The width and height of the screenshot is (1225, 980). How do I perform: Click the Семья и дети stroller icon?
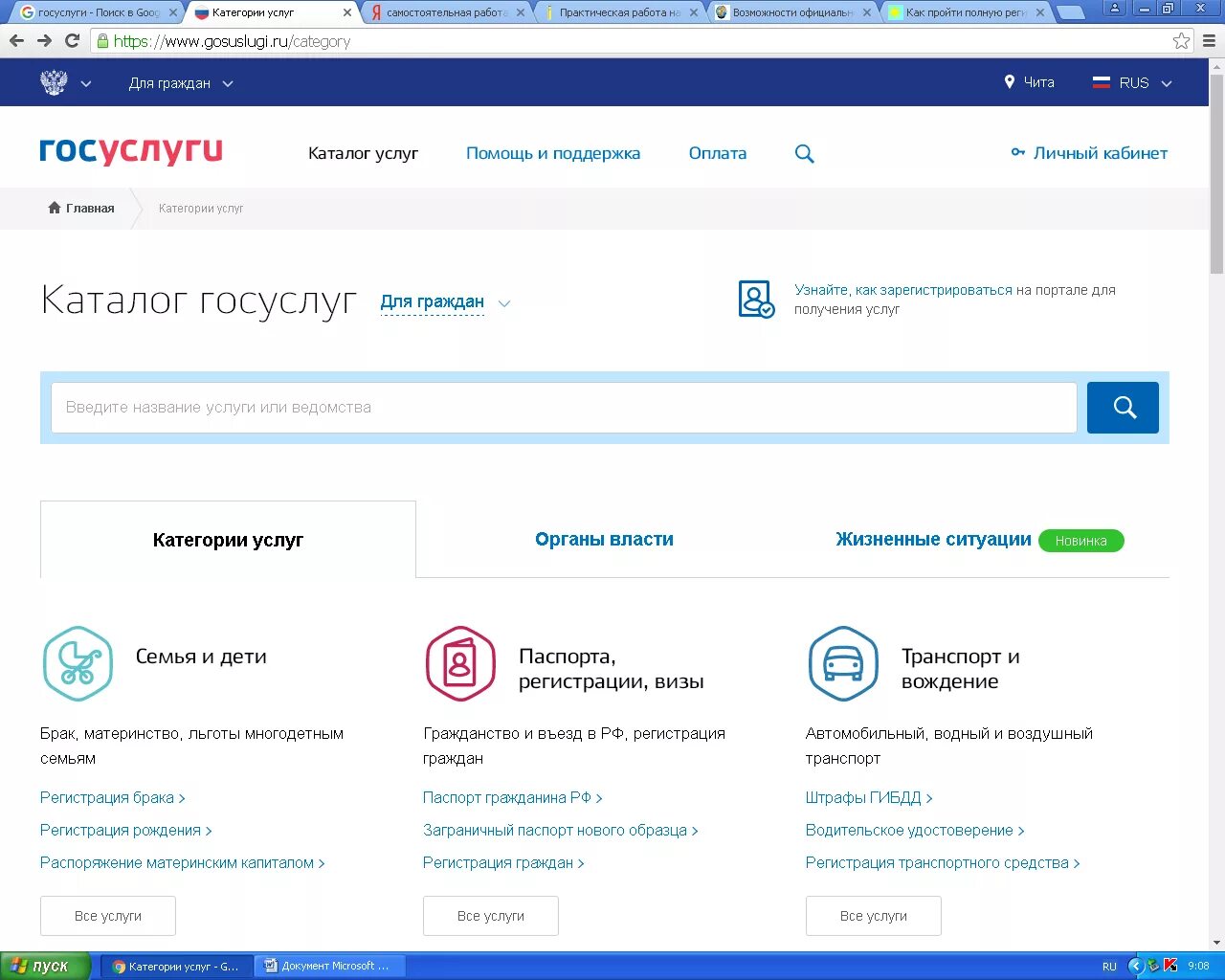(78, 663)
